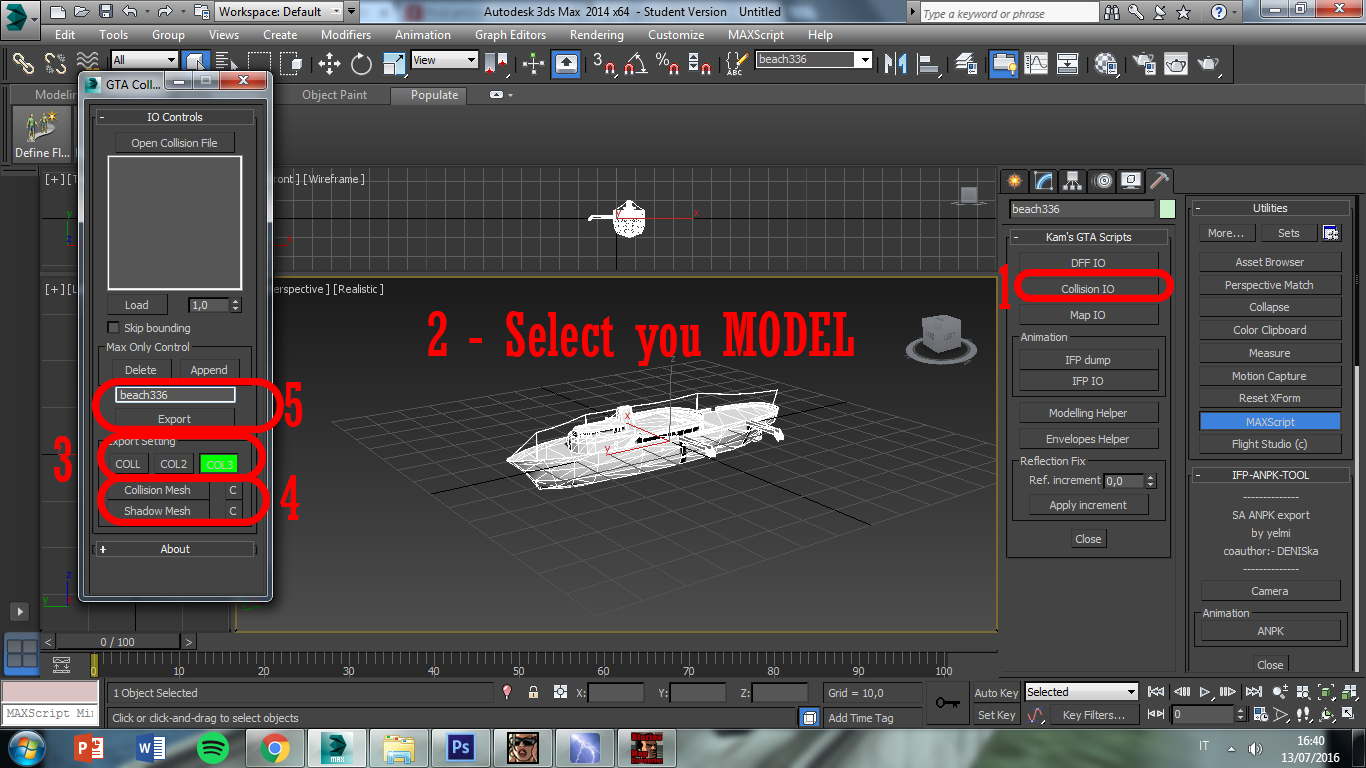Collapse the IO Controls rollout
1366x768 pixels.
click(x=175, y=117)
